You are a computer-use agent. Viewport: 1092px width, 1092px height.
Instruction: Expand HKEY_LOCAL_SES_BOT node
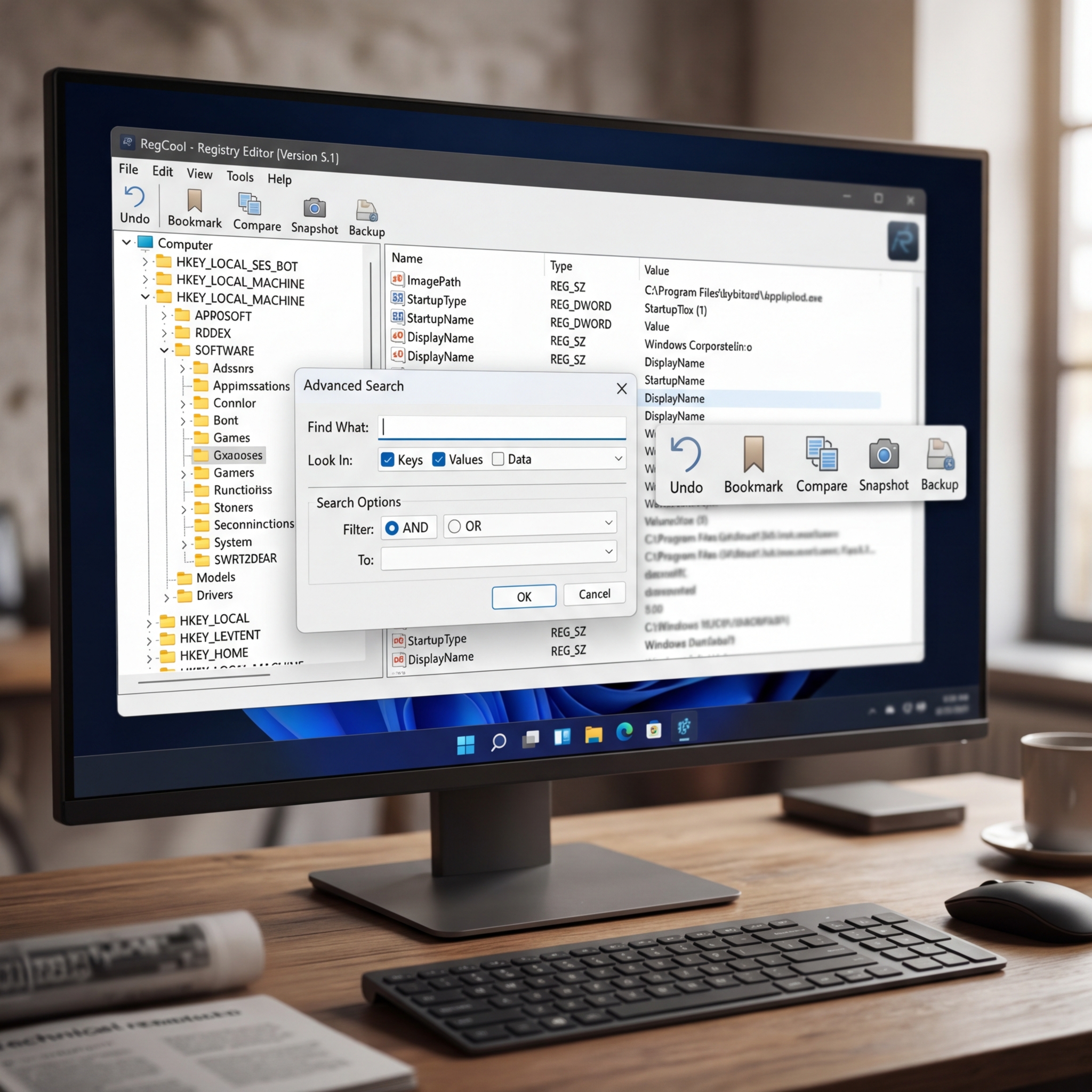pos(145,261)
